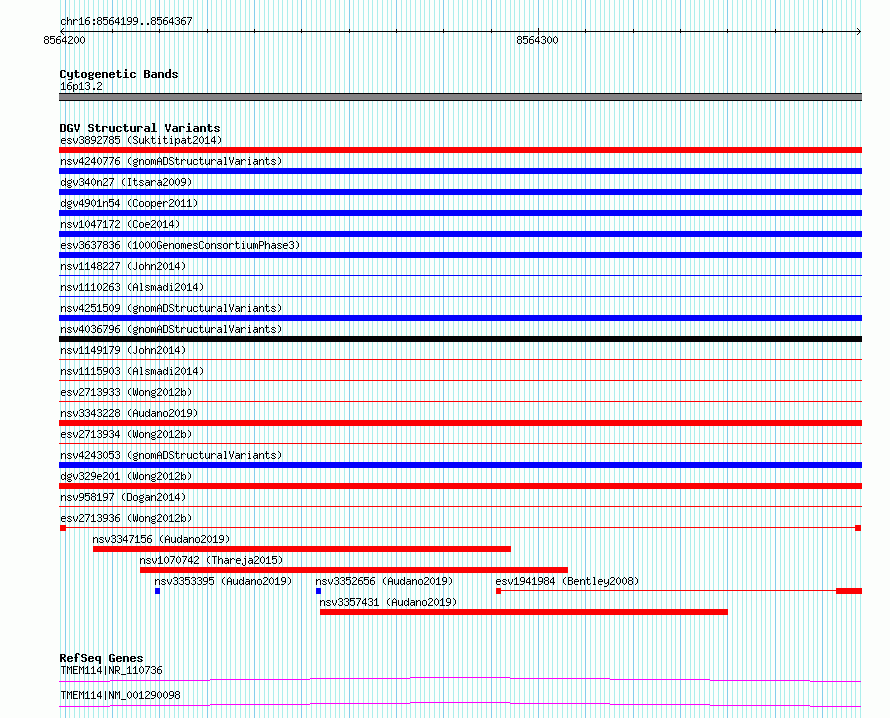Open nsv4251509 (gnomADStructuralVariants) variant
Image resolution: width=890 pixels, height=718 pixels.
tap(171, 308)
